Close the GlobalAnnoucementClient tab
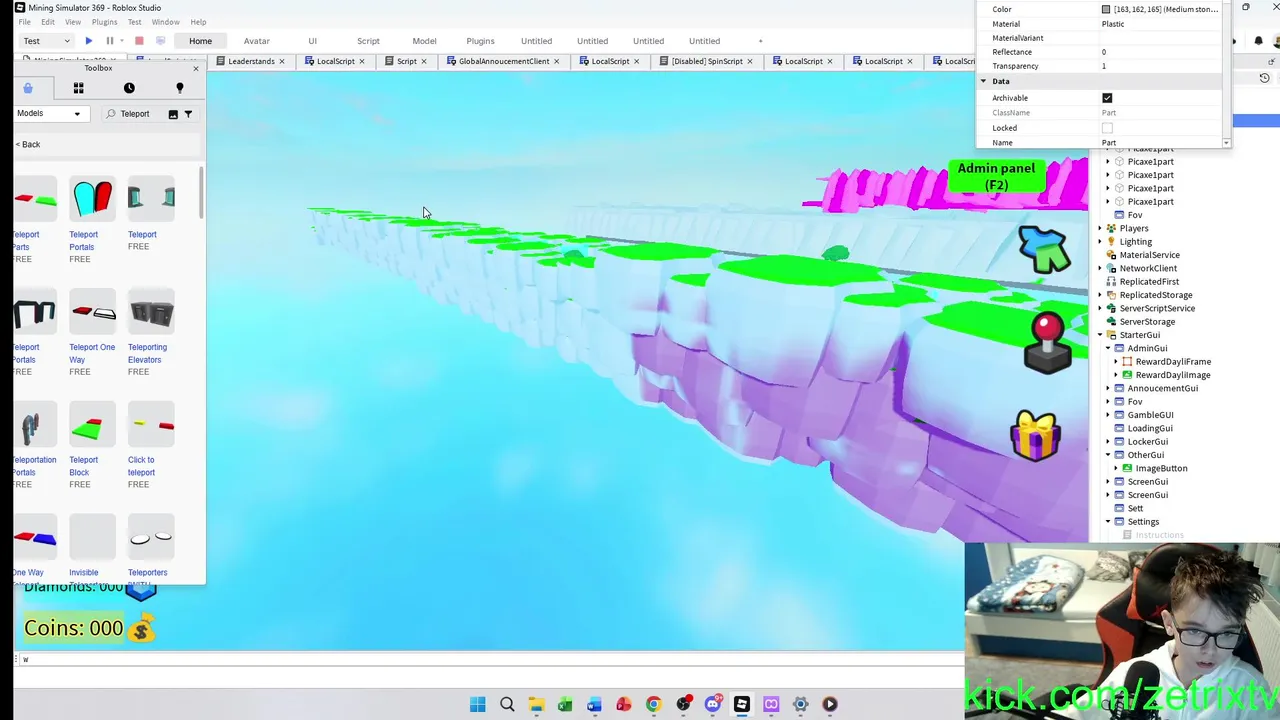The height and width of the screenshot is (720, 1280). tap(558, 61)
